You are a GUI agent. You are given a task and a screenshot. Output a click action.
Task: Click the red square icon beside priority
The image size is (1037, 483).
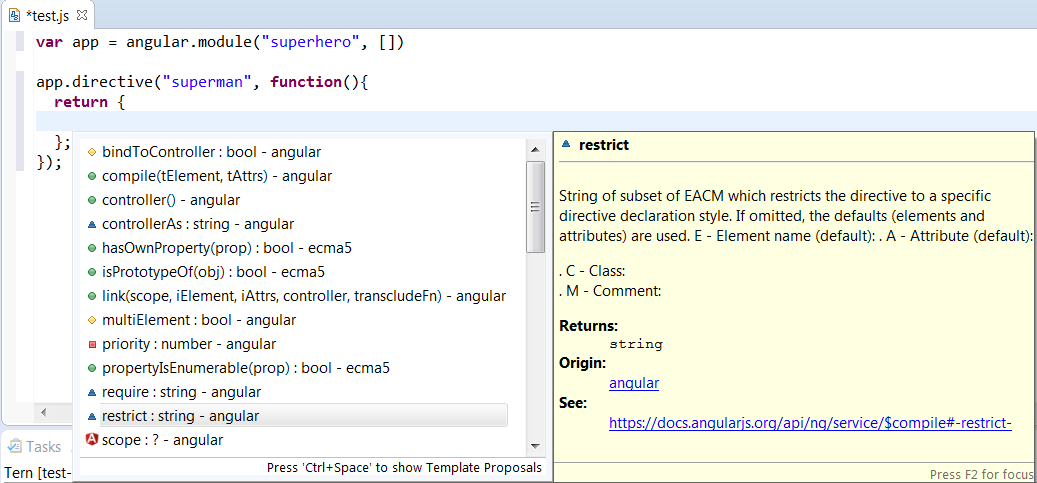tap(92, 345)
